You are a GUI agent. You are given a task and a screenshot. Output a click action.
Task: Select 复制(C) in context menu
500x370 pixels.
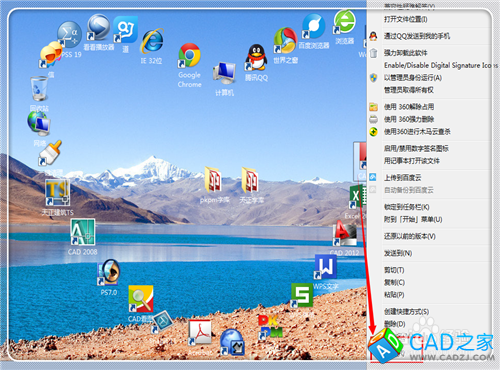pos(394,282)
